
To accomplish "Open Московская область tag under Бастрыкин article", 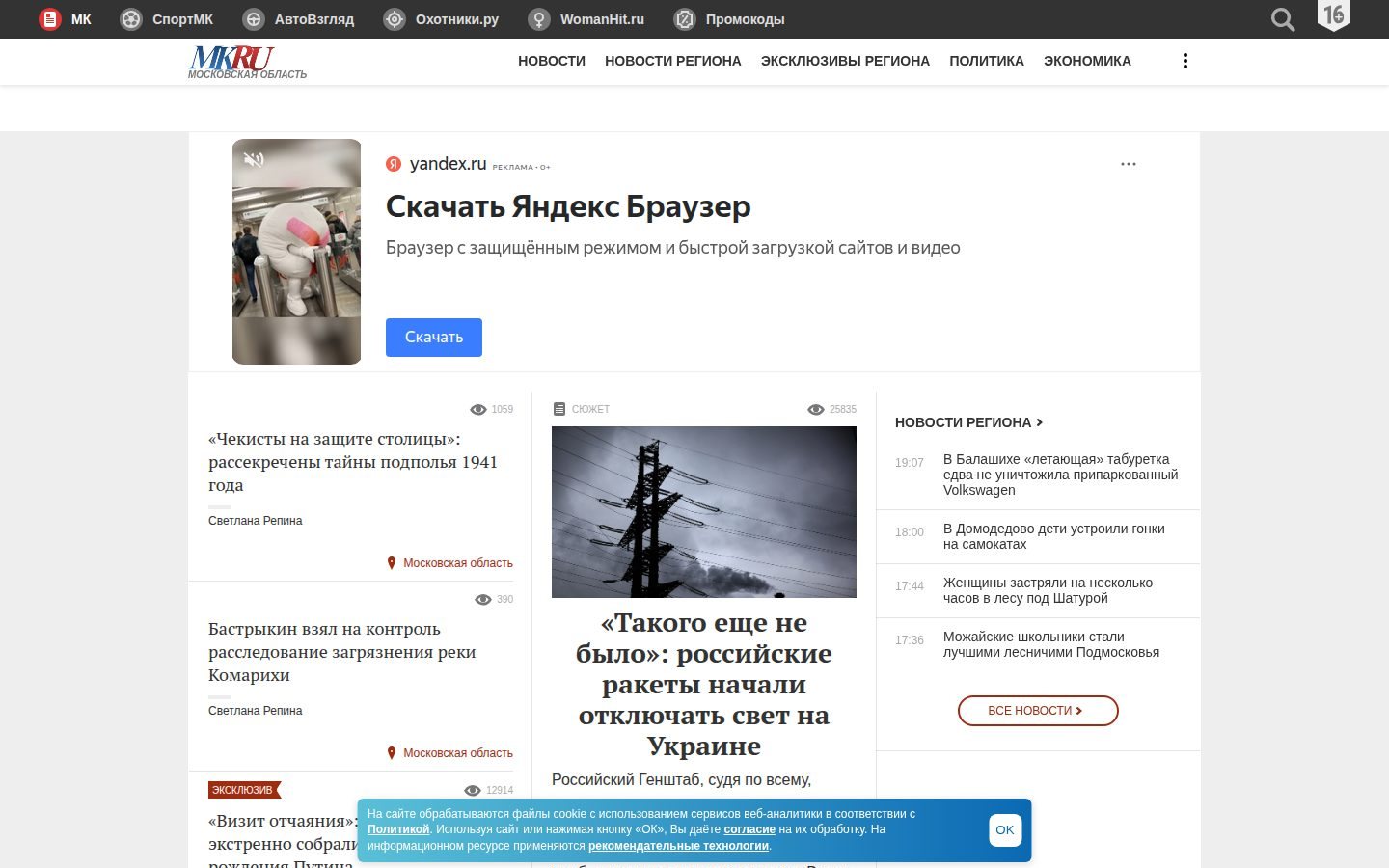I will 458,753.
